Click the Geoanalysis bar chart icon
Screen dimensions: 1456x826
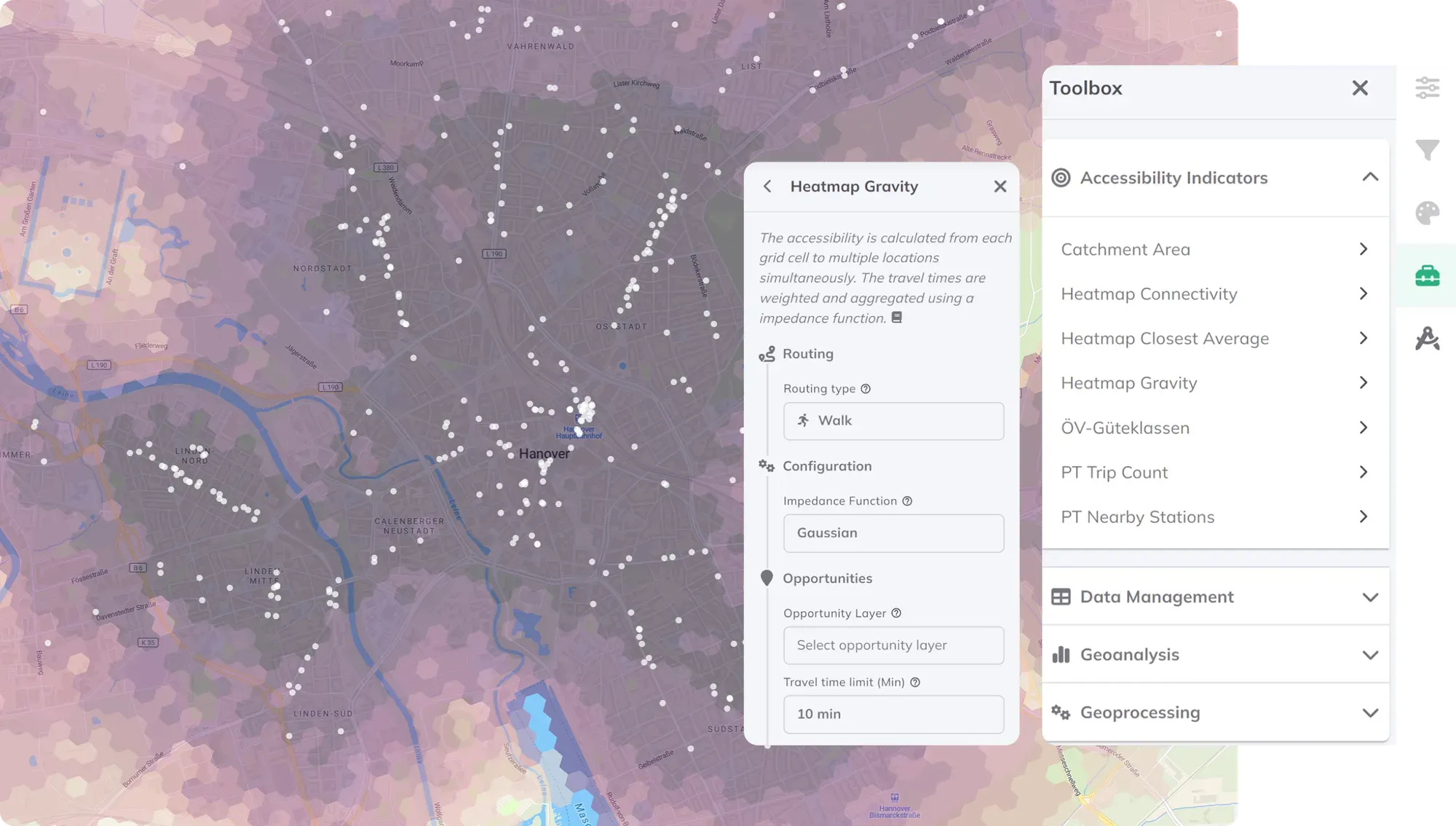click(x=1061, y=654)
